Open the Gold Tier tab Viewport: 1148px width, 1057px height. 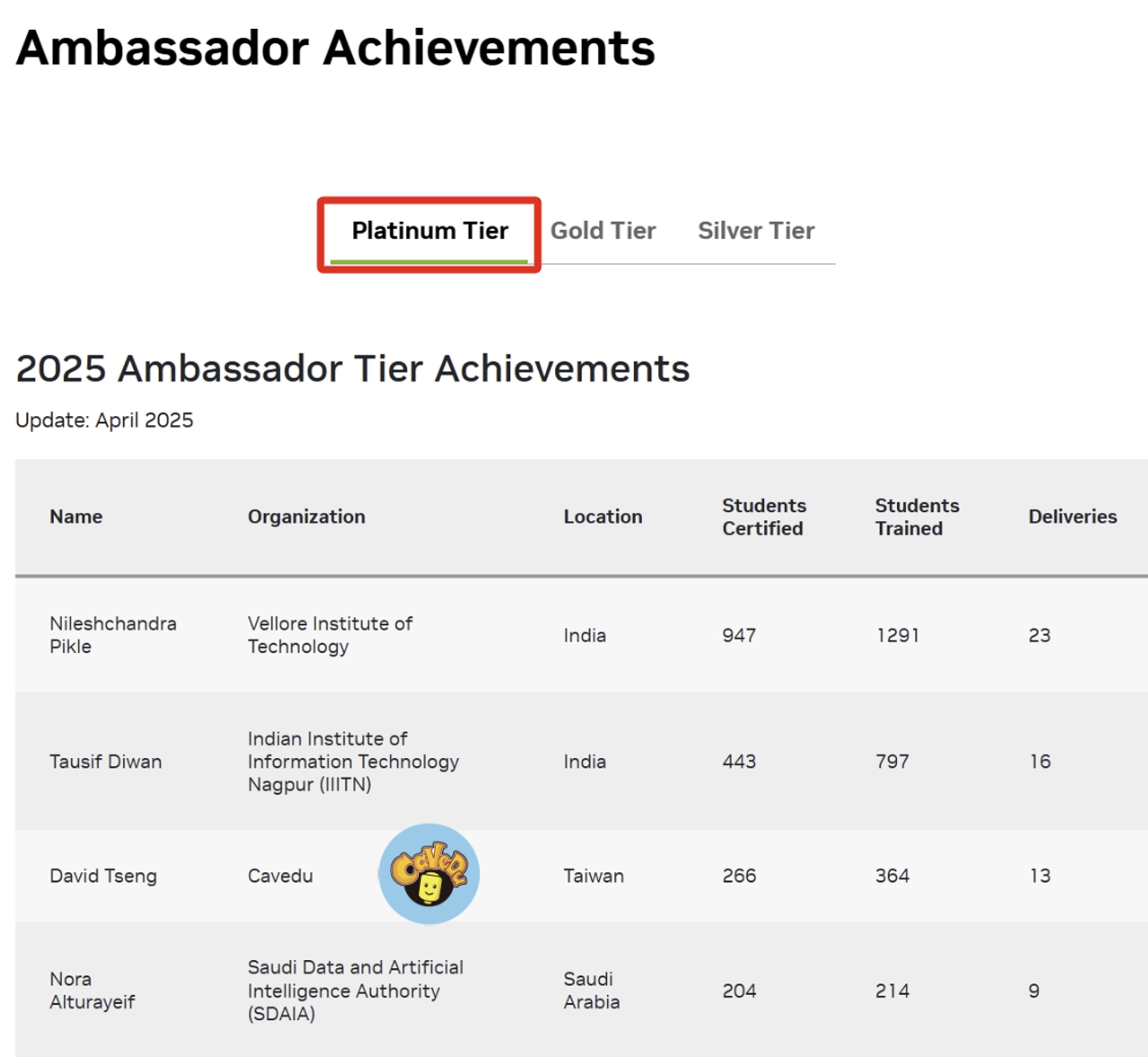pyautogui.click(x=603, y=231)
